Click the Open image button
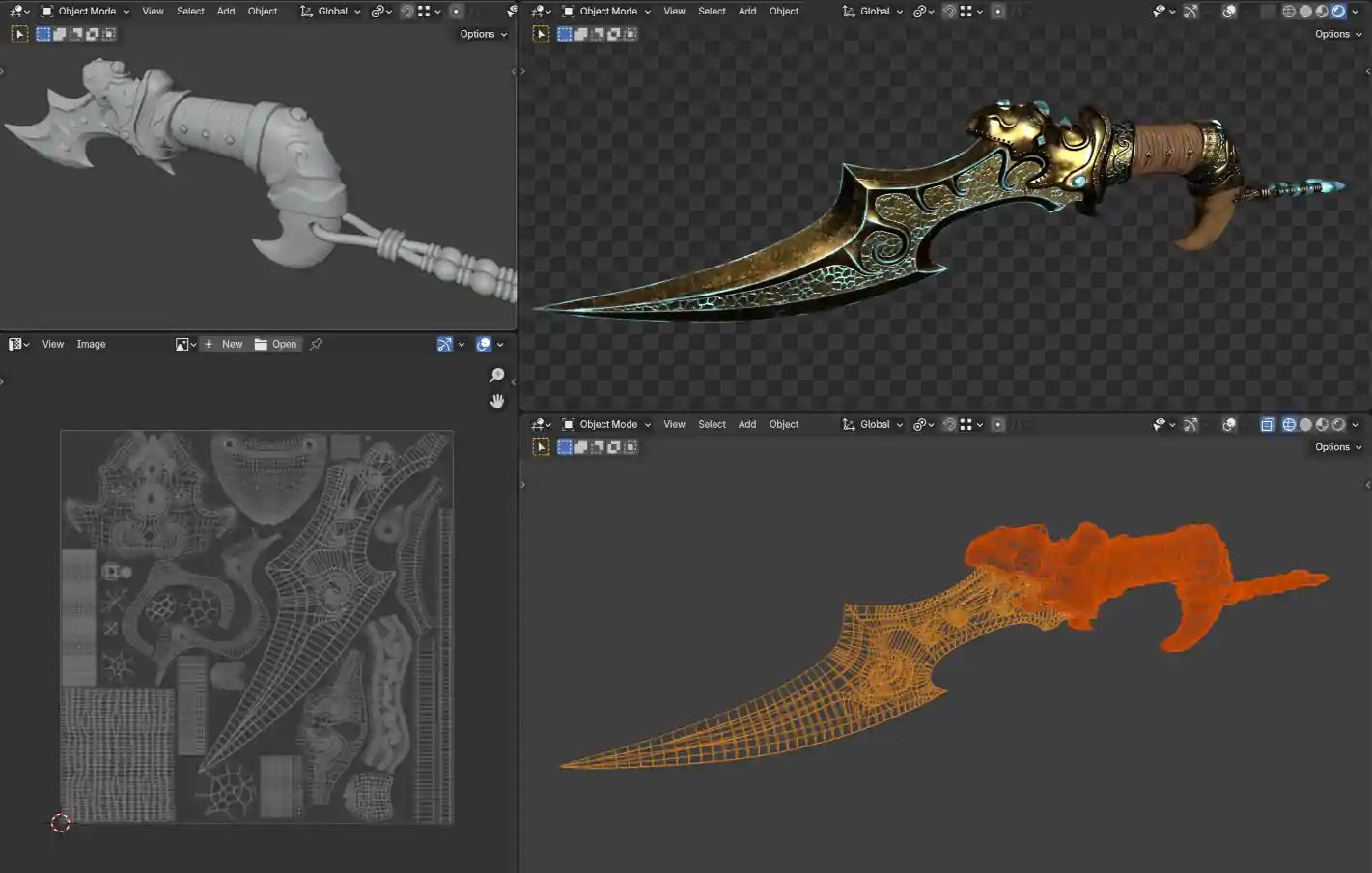The width and height of the screenshot is (1372, 873). click(x=276, y=344)
